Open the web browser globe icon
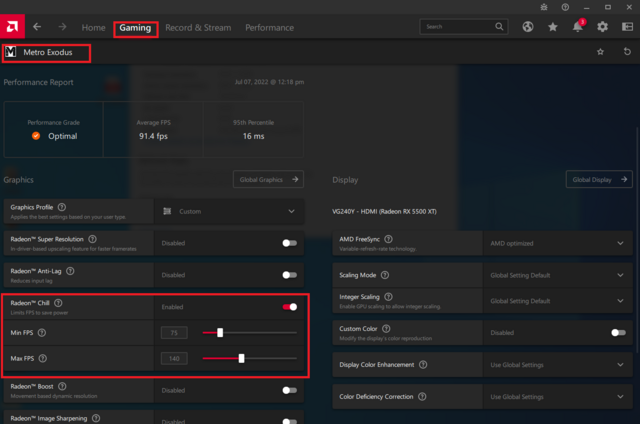The height and width of the screenshot is (424, 640). point(528,27)
